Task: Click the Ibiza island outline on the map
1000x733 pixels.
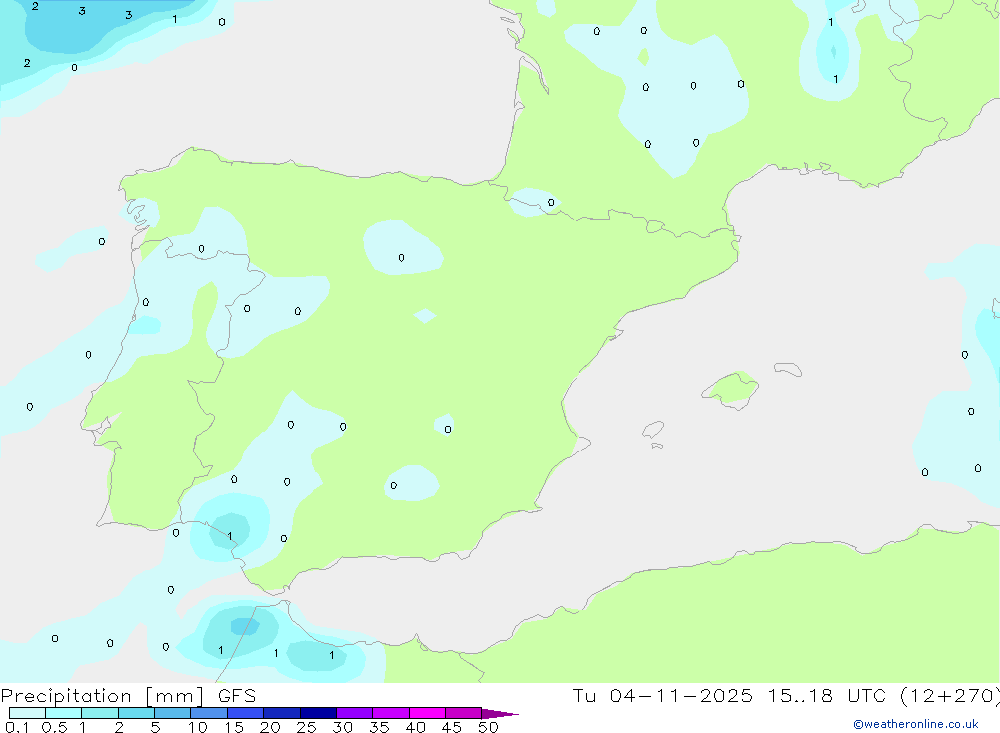Action: (x=653, y=430)
